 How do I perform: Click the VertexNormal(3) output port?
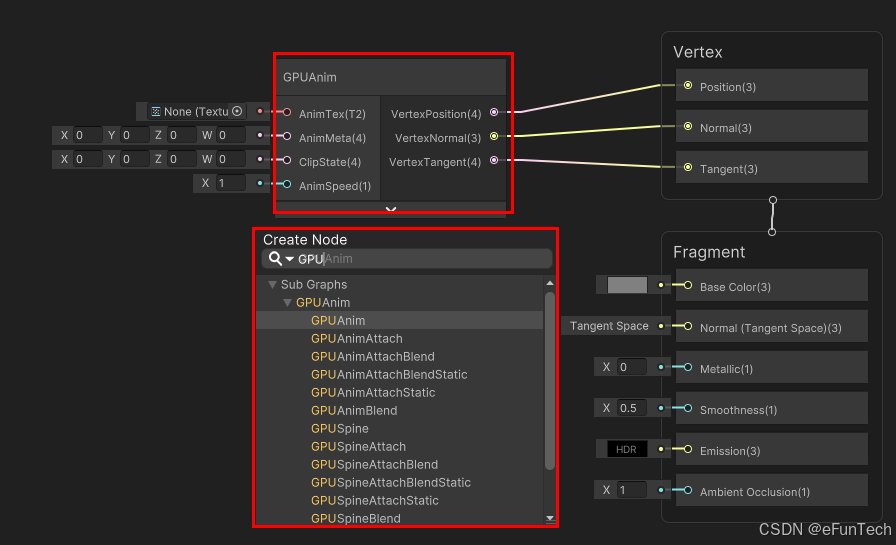(x=494, y=136)
